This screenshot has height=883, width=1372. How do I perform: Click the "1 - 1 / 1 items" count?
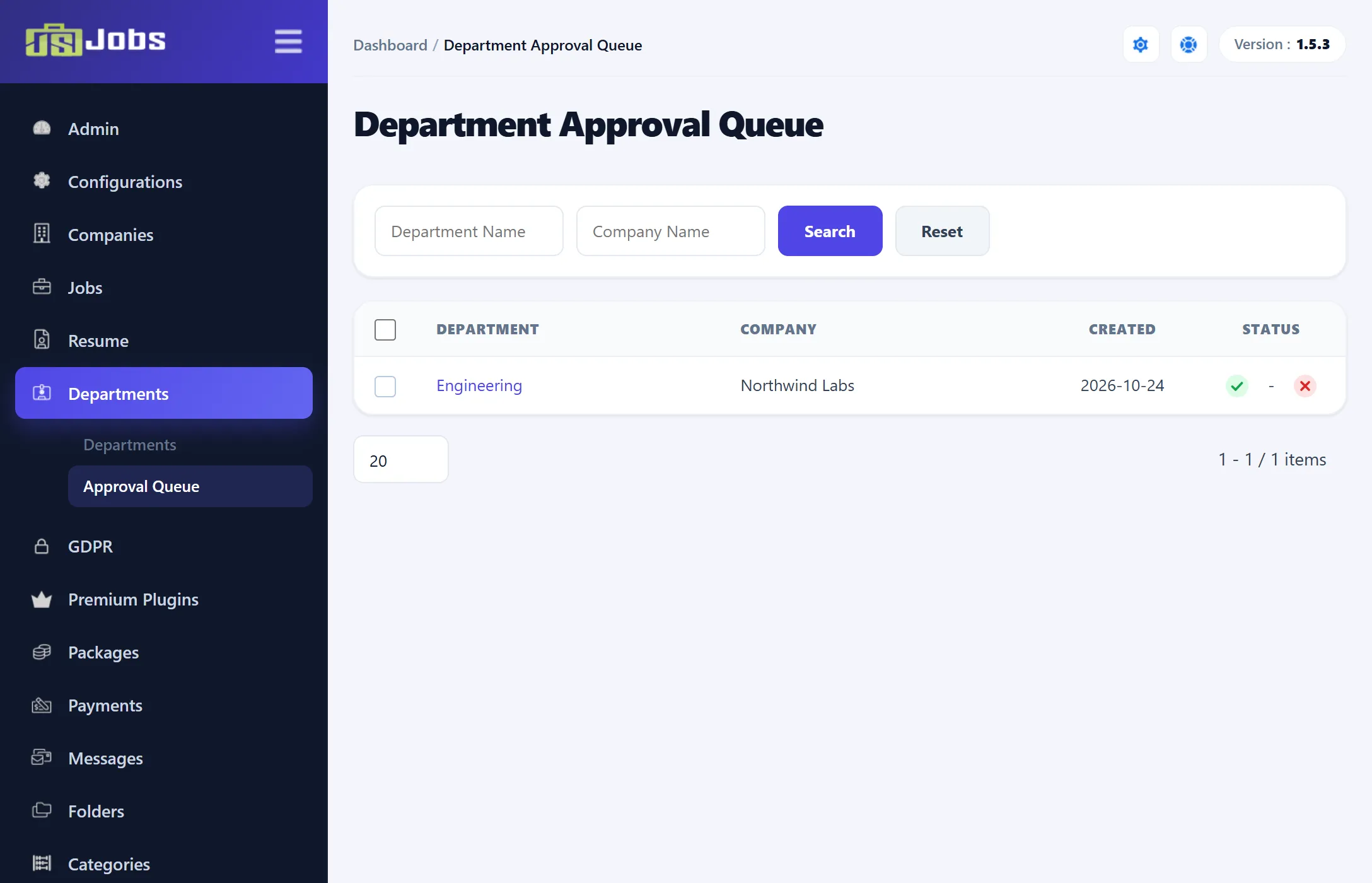1272,459
